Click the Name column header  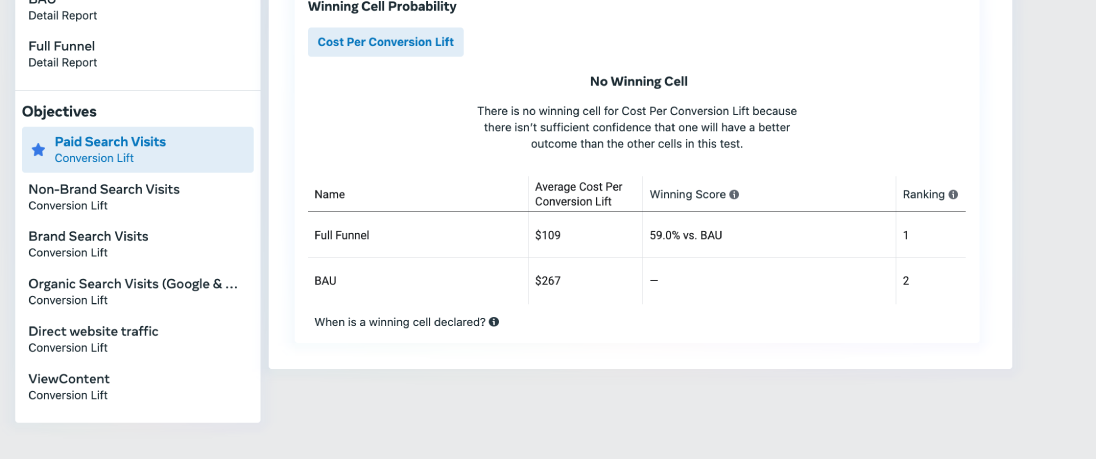pyautogui.click(x=329, y=195)
